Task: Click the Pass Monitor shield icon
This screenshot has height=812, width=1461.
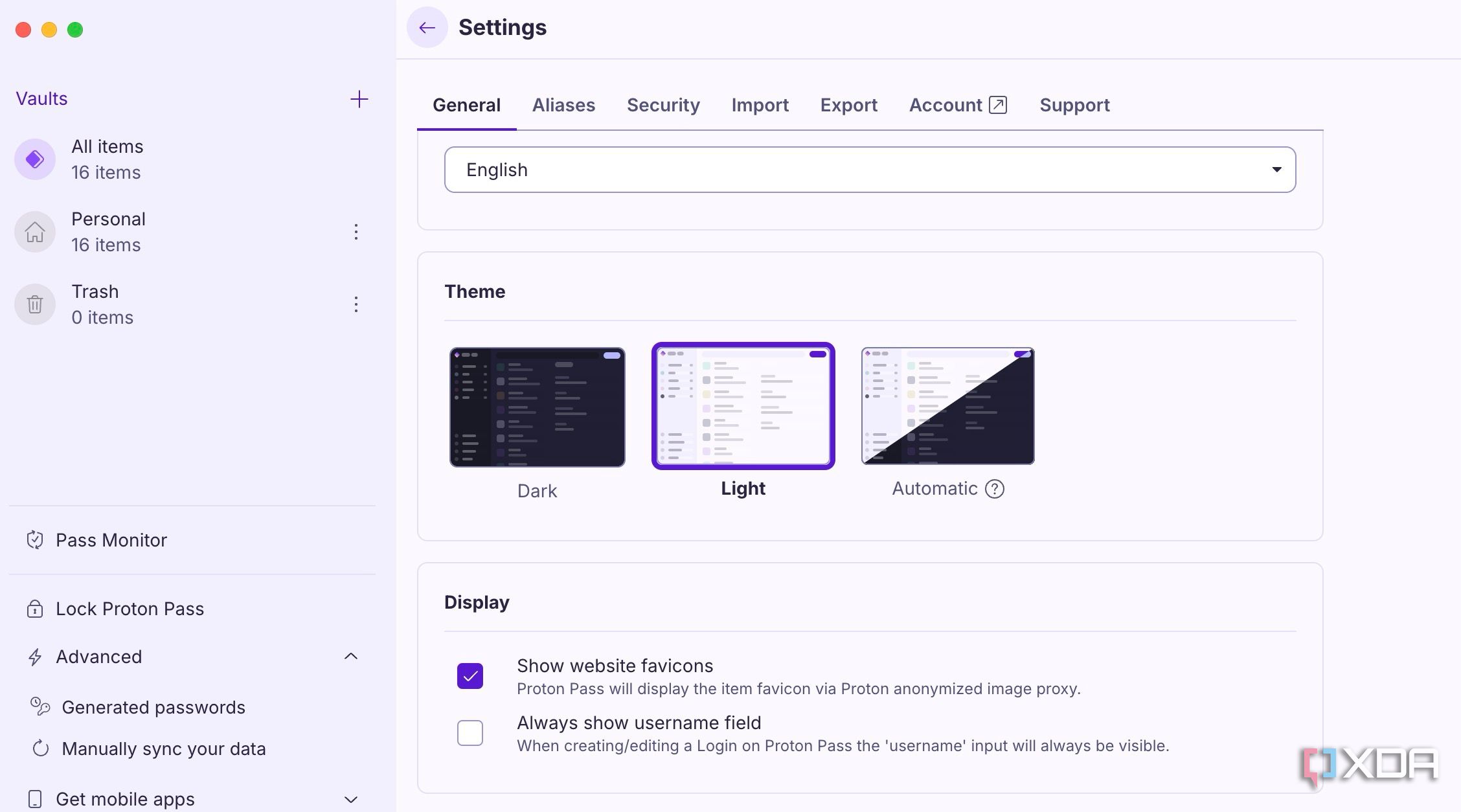Action: (35, 540)
